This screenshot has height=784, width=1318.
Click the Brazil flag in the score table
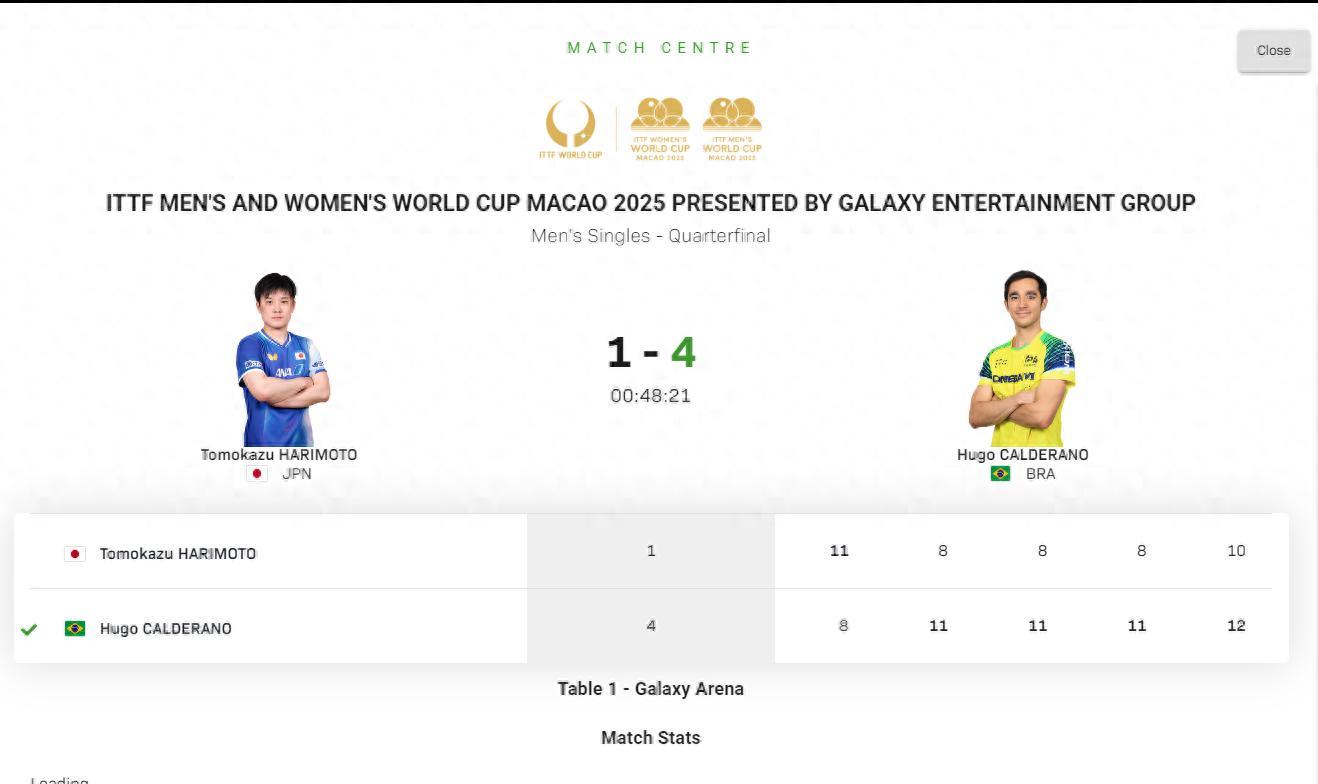click(x=75, y=629)
